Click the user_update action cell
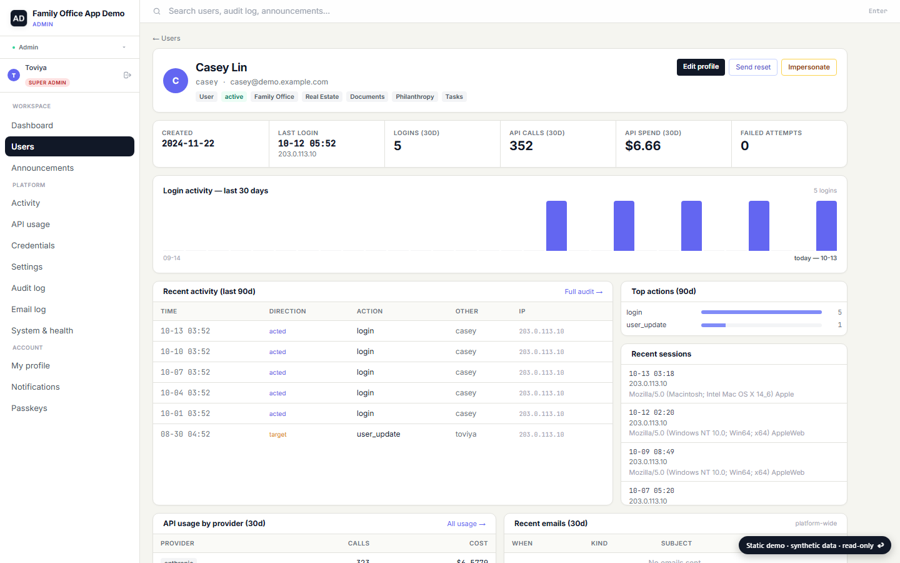This screenshot has height=563, width=900. [x=378, y=434]
